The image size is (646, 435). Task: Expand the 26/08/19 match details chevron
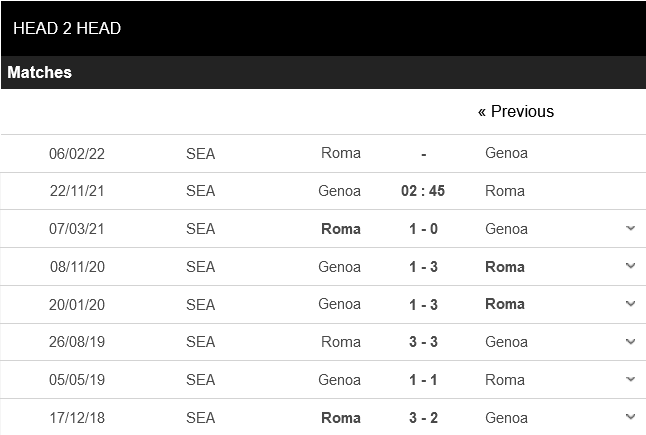click(x=630, y=342)
